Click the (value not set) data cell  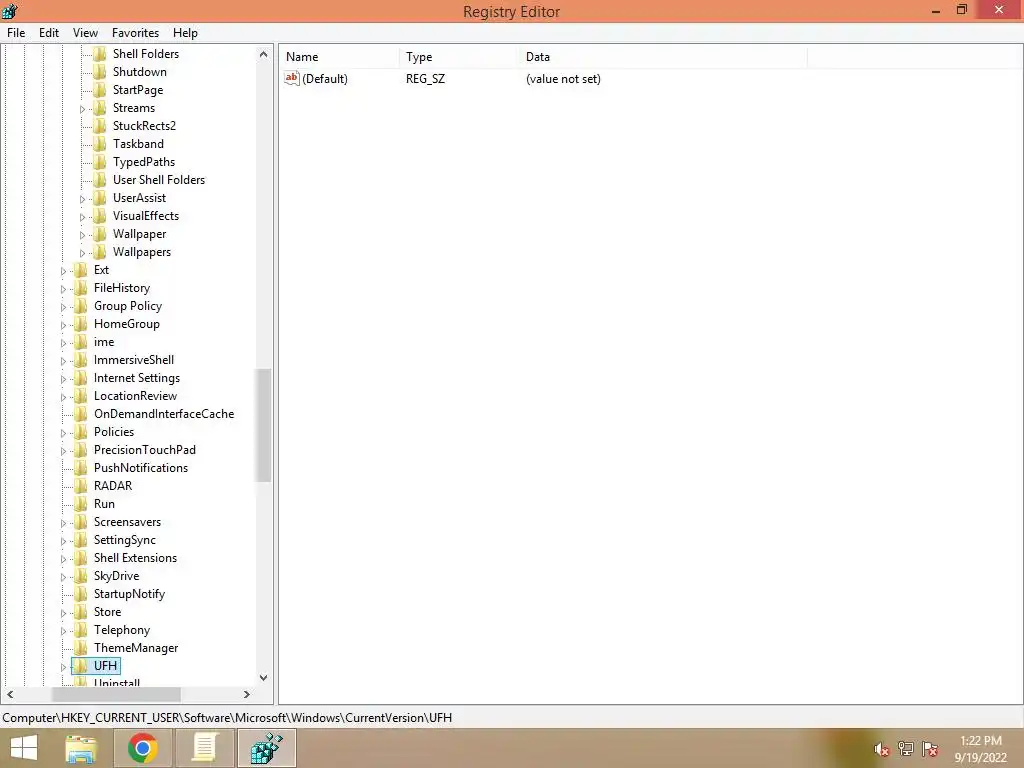[x=563, y=79]
